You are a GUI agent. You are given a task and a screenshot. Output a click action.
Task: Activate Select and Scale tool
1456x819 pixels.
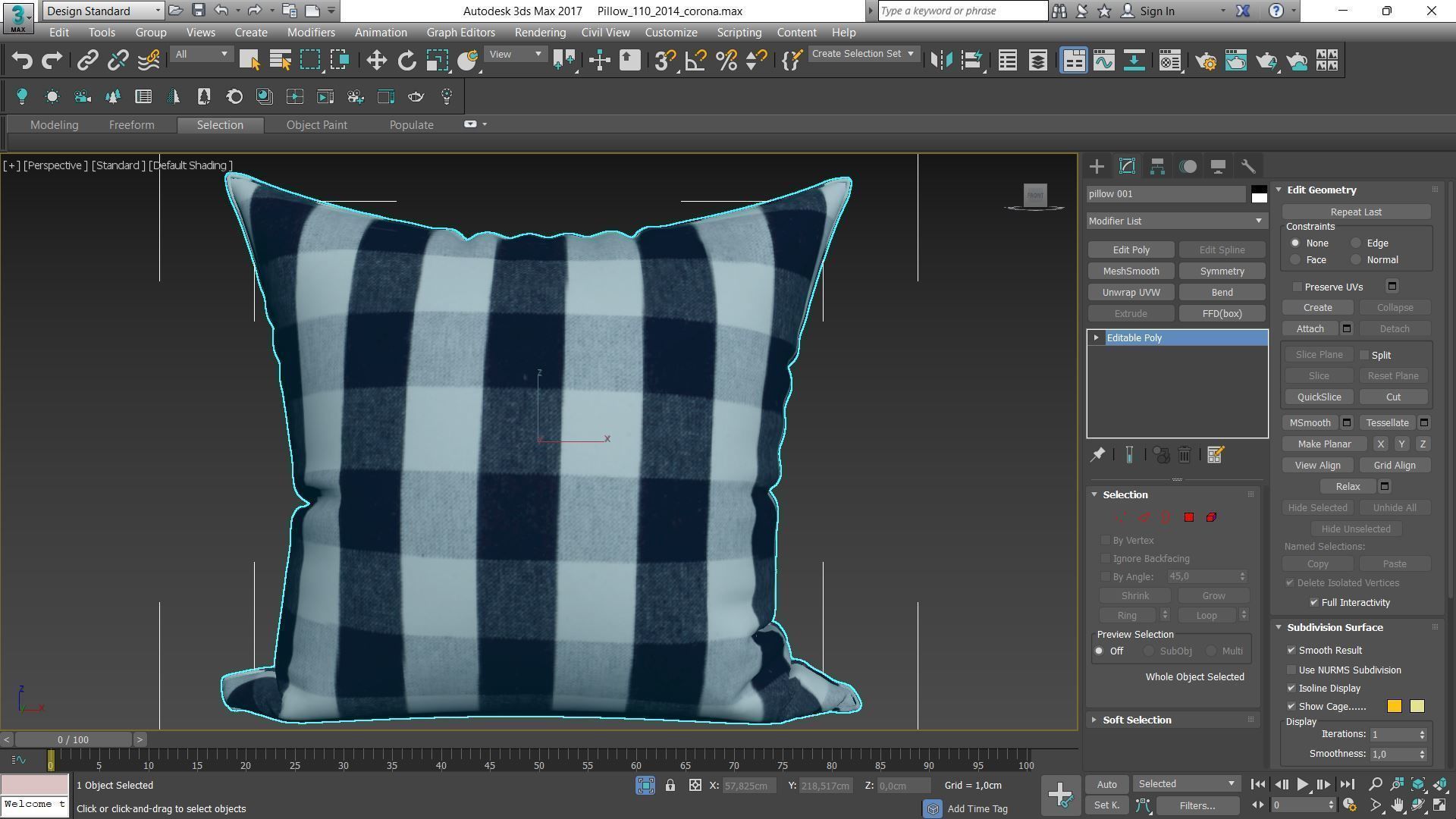click(438, 61)
